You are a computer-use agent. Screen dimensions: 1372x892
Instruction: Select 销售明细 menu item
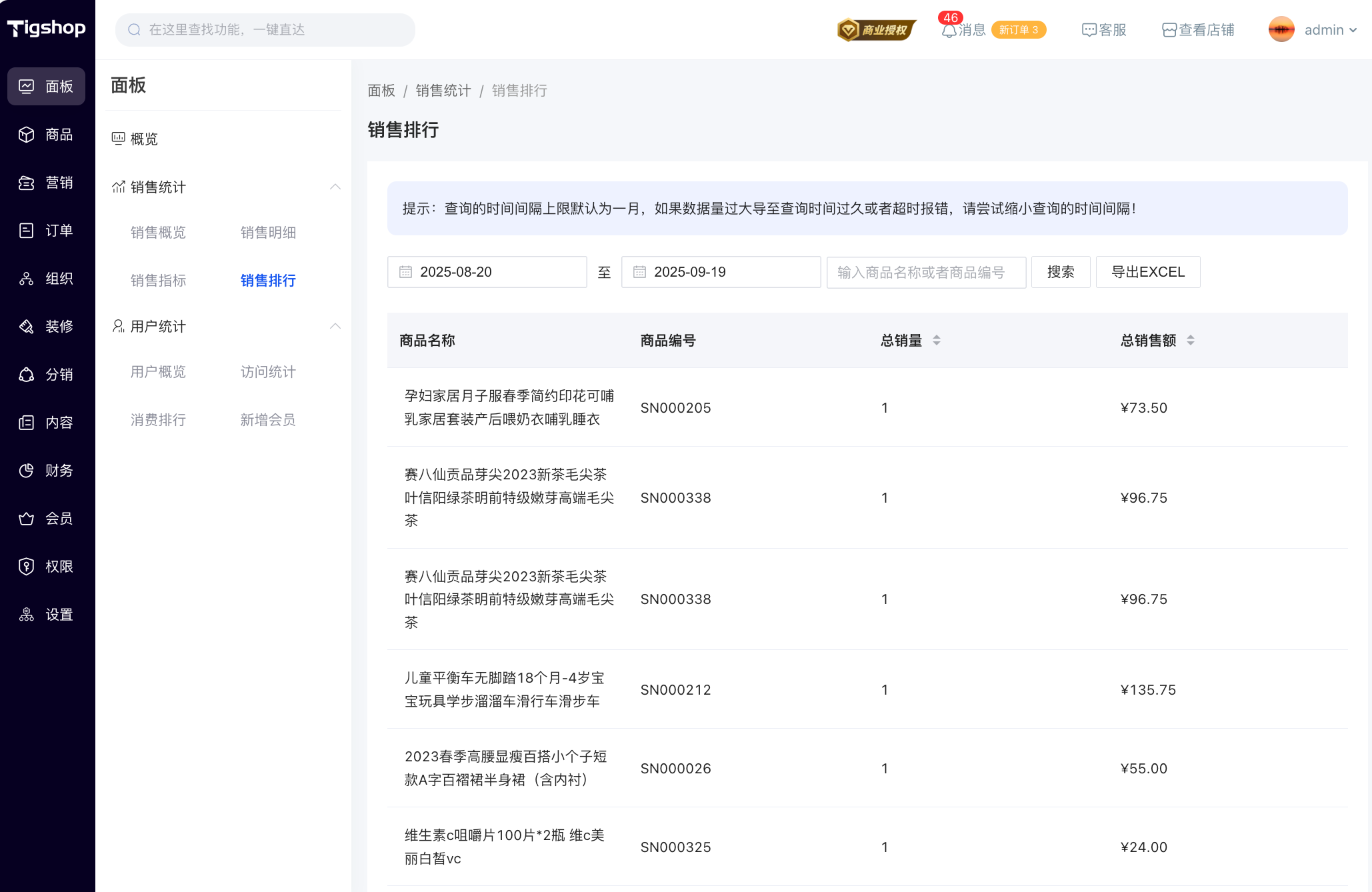point(268,233)
